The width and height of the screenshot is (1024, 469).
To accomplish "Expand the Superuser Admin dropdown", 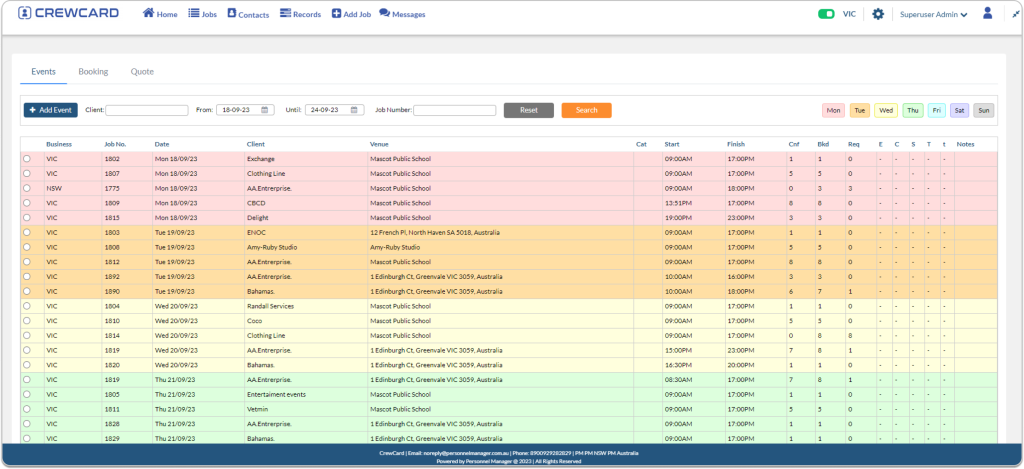I will [x=933, y=15].
